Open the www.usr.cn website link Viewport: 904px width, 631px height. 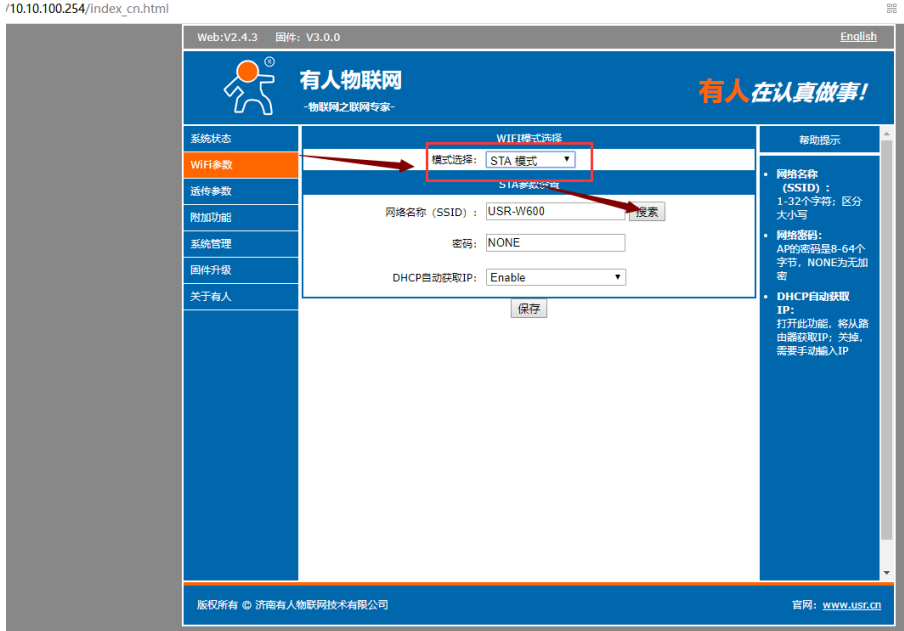pos(851,605)
